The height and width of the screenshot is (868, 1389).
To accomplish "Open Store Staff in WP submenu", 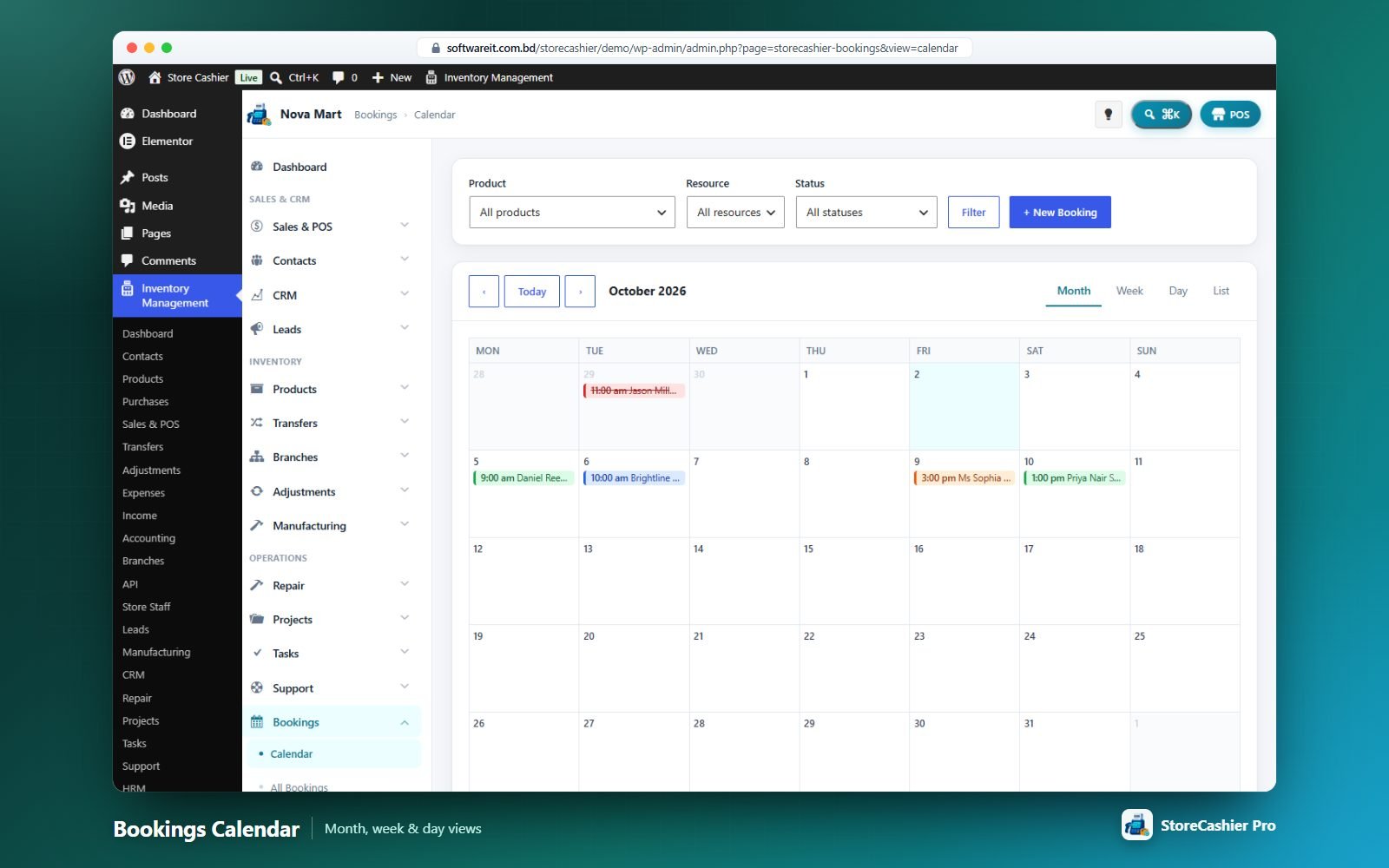I will [146, 607].
